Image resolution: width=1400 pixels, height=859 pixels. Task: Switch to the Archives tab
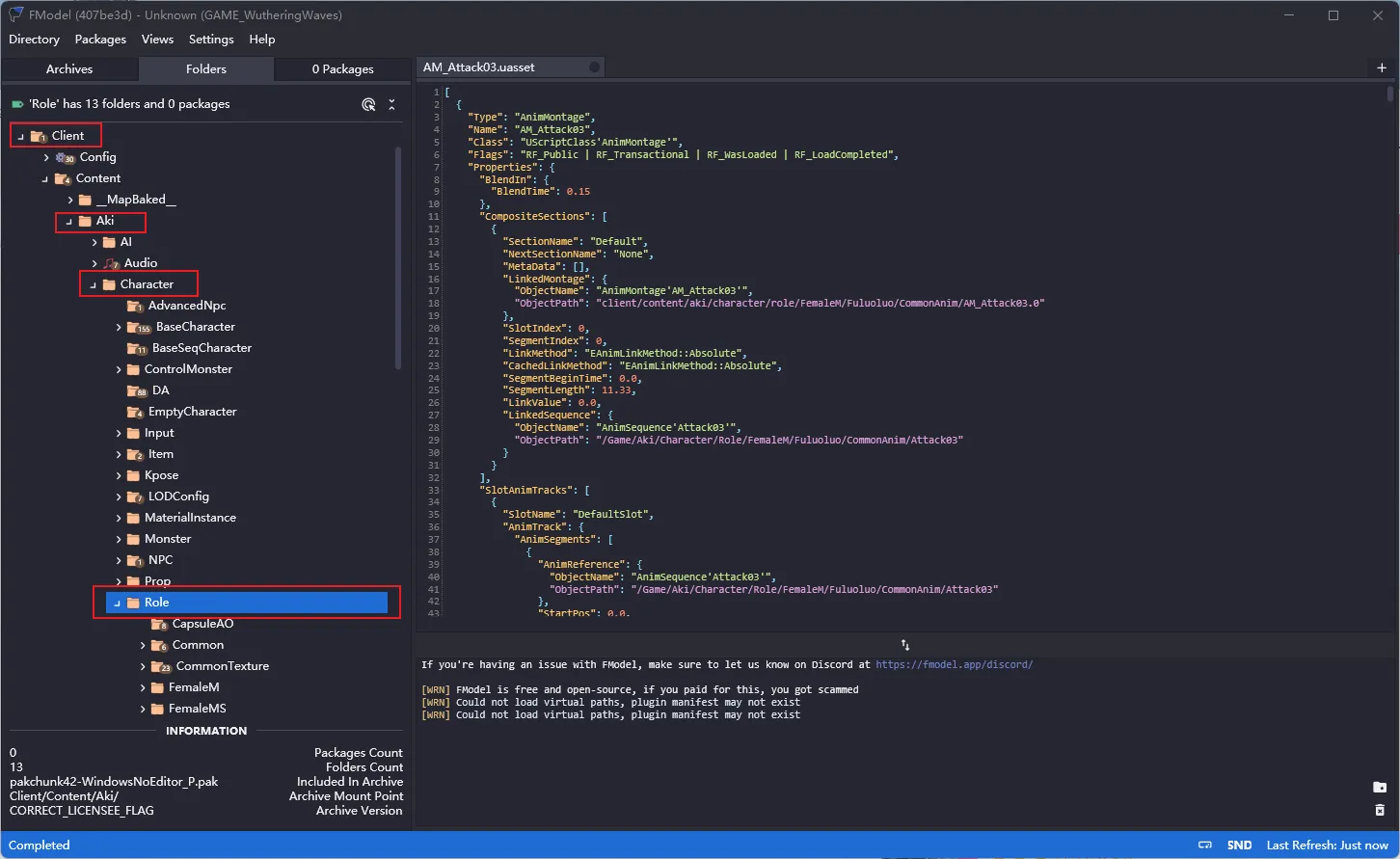69,69
